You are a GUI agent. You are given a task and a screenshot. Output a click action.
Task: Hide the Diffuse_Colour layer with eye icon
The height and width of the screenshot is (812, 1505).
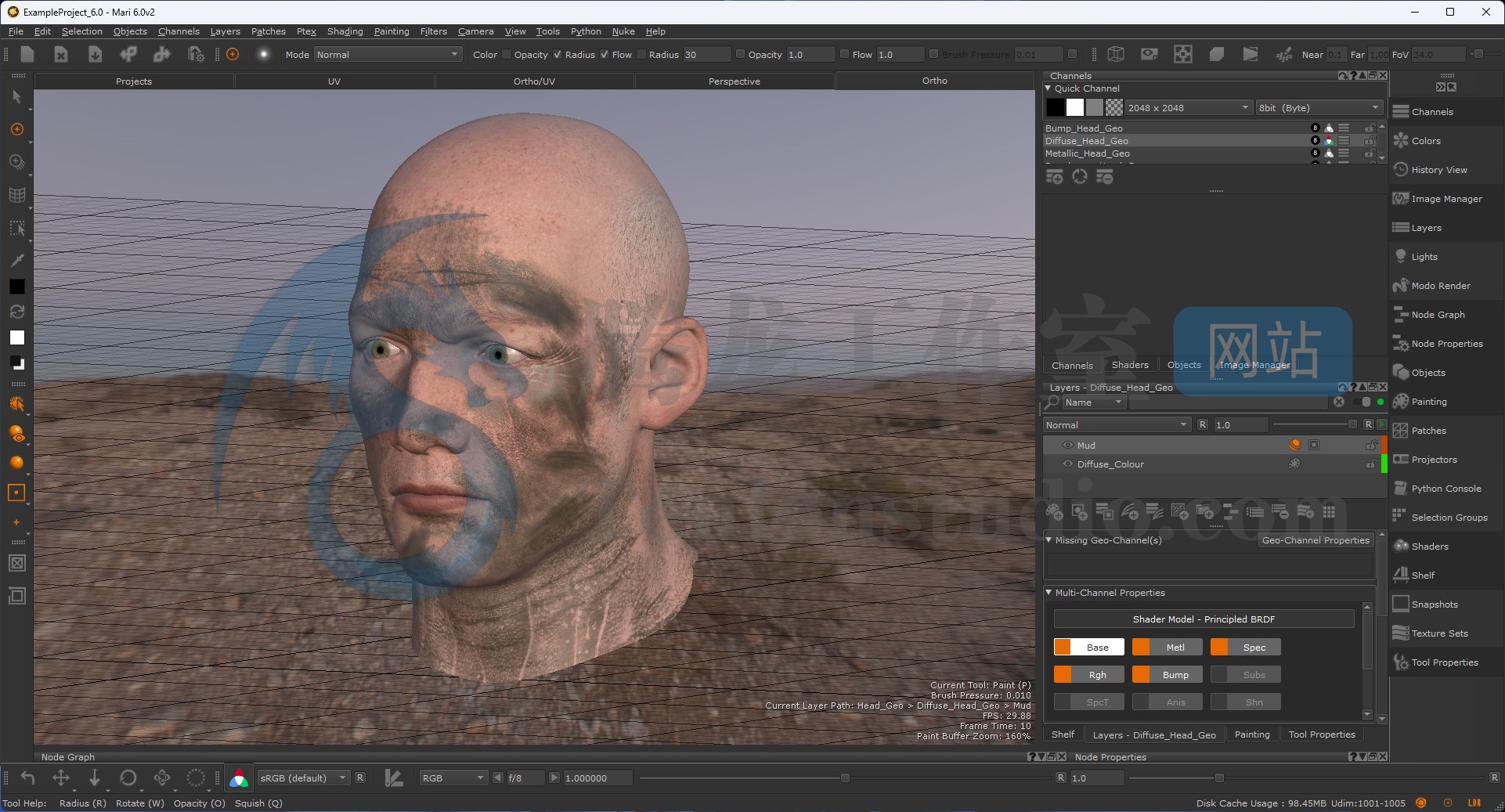coord(1067,464)
